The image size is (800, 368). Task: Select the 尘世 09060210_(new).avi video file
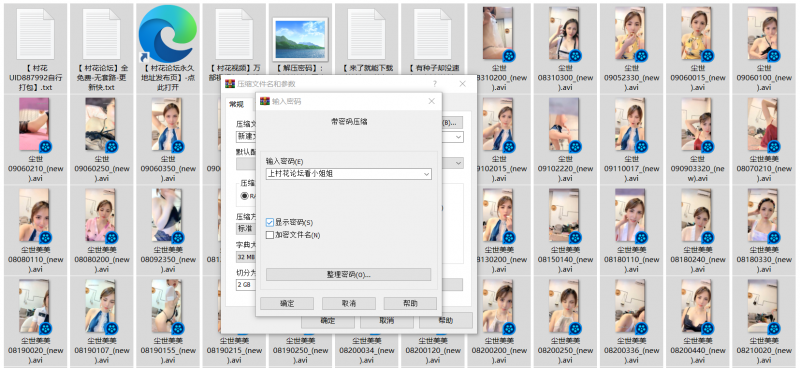pyautogui.click(x=35, y=124)
